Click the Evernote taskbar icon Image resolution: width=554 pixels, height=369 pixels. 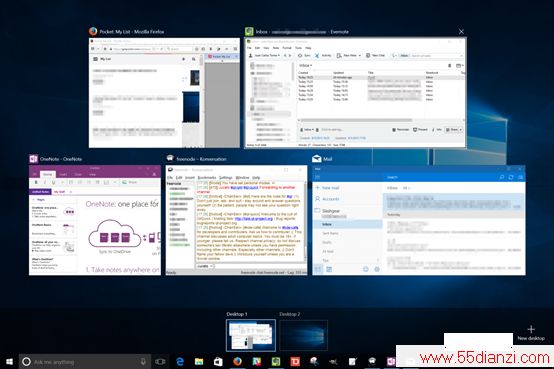276,361
